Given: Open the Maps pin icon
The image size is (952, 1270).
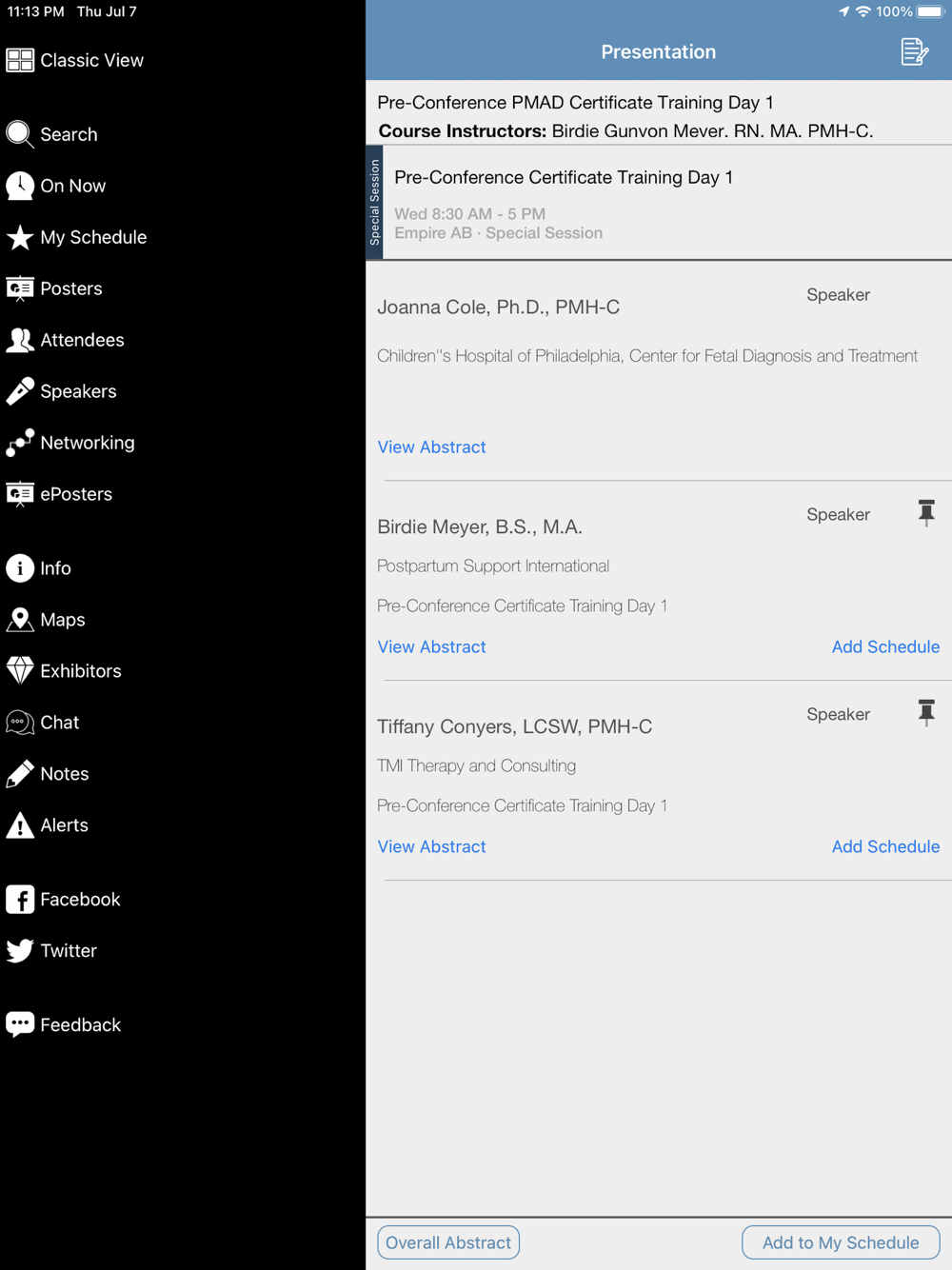Looking at the screenshot, I should (x=20, y=620).
